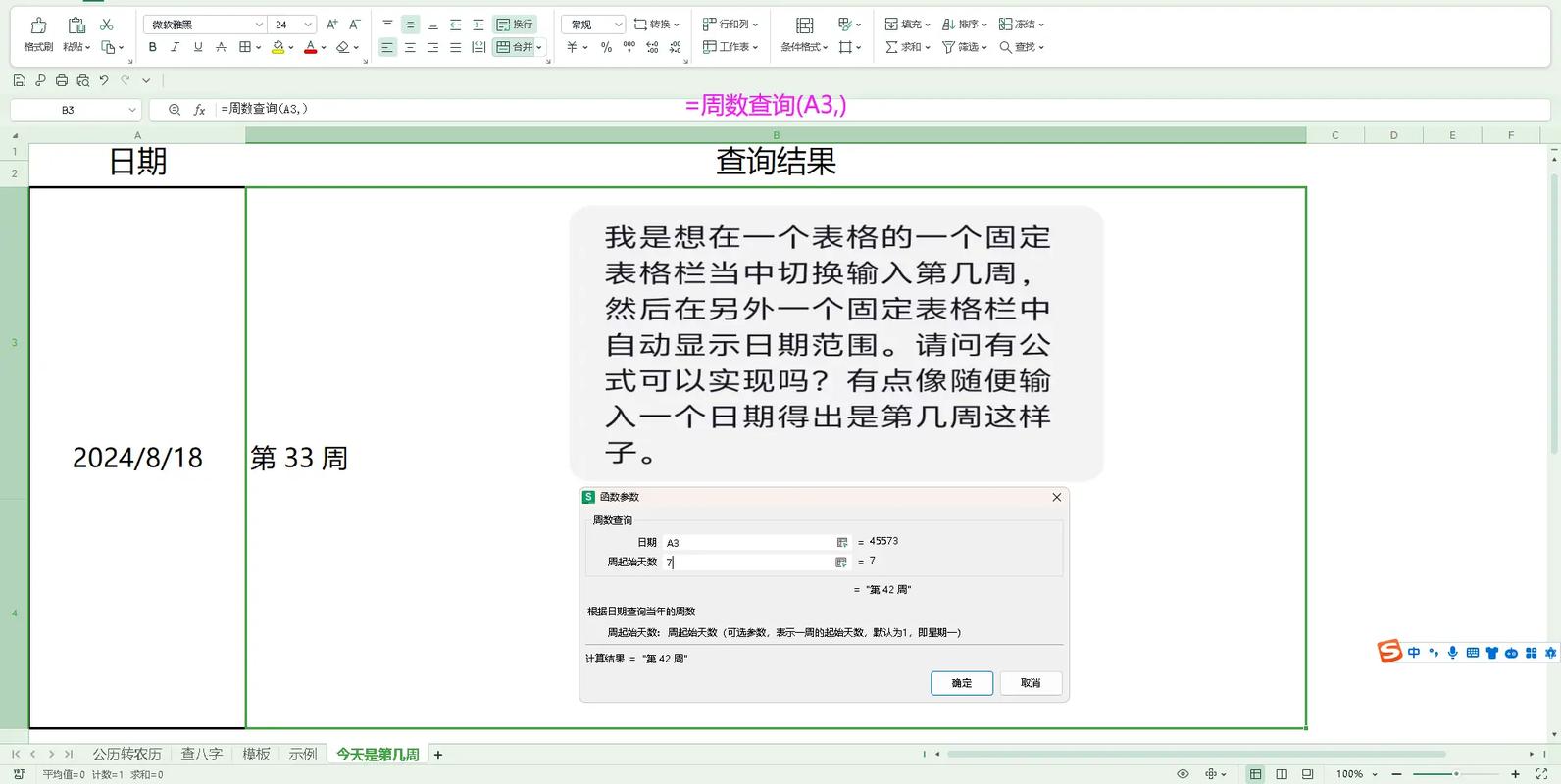The height and width of the screenshot is (784, 1561).
Task: Click the thousands separator icon
Action: [x=629, y=47]
